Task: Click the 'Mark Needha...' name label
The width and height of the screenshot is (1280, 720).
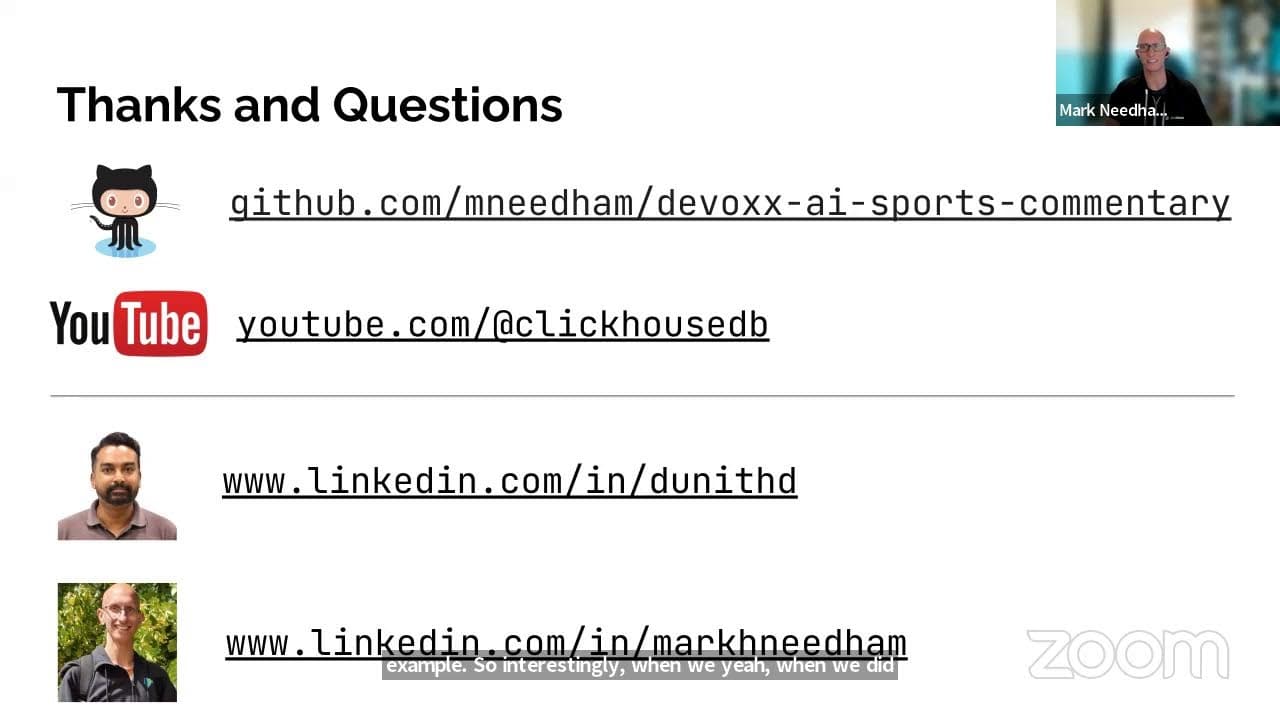Action: point(1113,111)
